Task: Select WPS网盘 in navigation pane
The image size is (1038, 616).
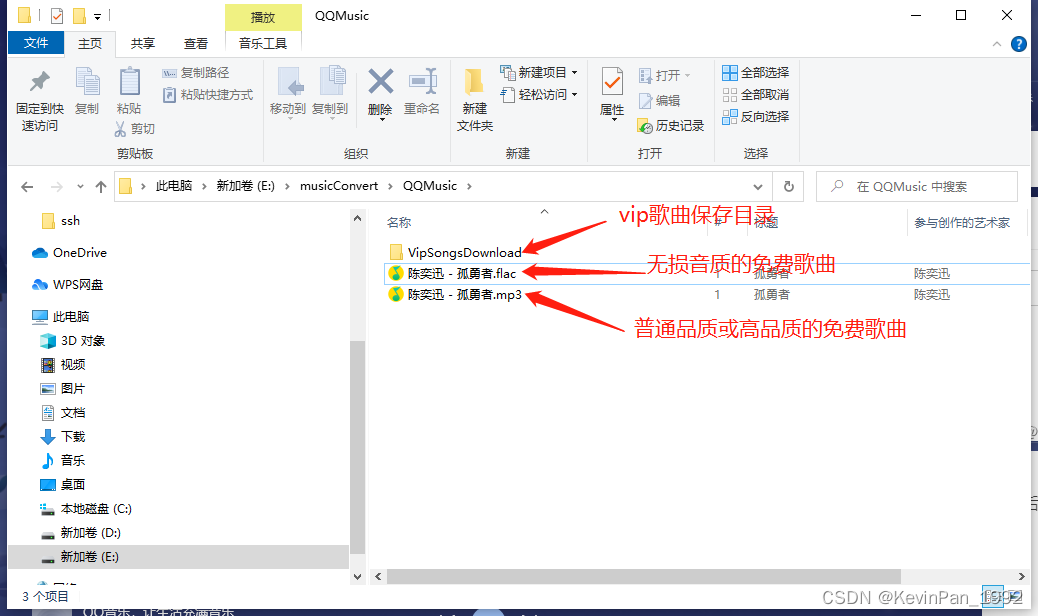Action: [68, 285]
